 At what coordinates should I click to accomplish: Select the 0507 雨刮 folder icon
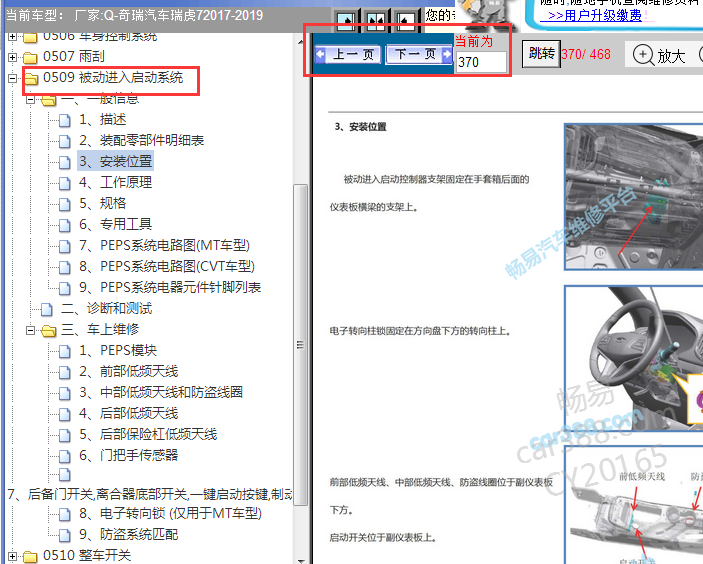pyautogui.click(x=30, y=57)
